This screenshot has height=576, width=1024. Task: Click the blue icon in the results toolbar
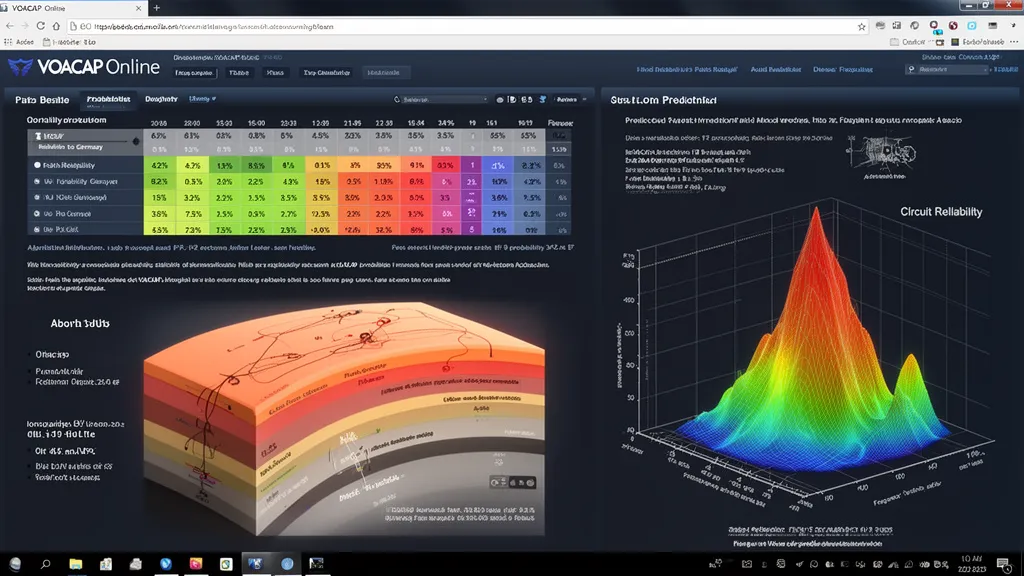tap(543, 99)
